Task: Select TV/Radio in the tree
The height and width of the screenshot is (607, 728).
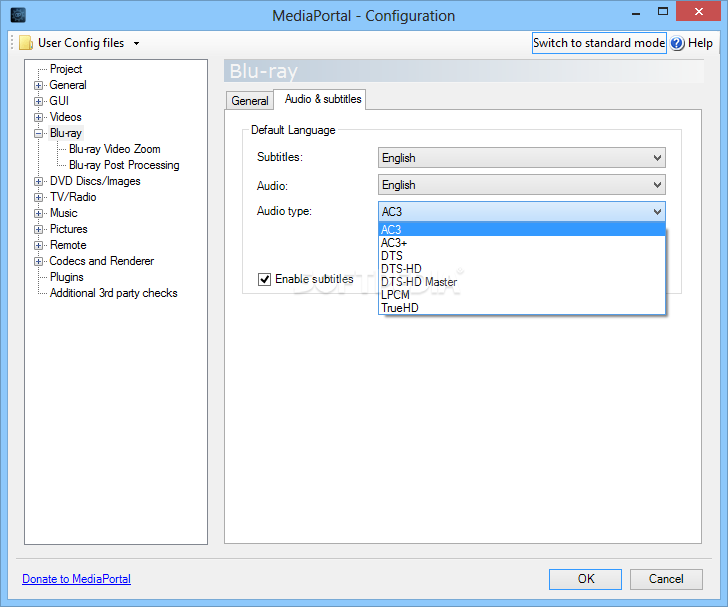Action: point(73,197)
